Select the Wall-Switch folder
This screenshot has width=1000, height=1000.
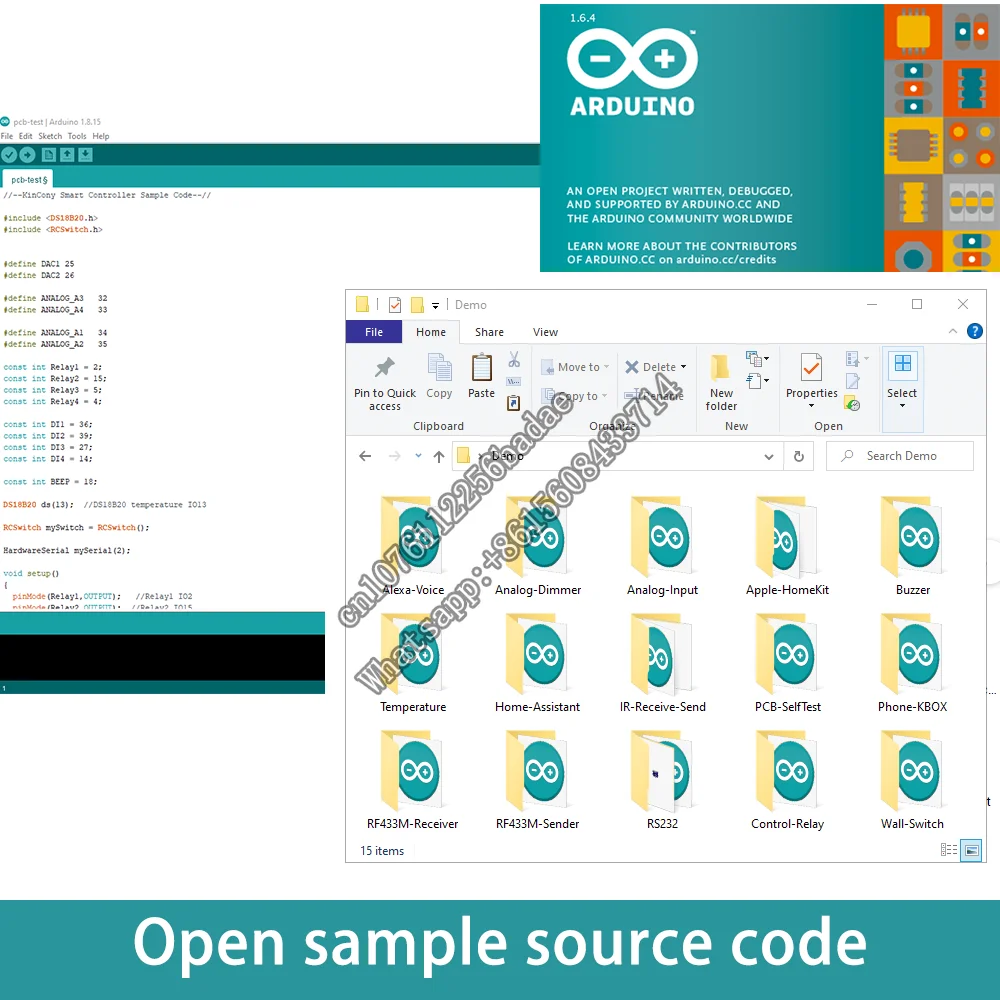click(913, 781)
